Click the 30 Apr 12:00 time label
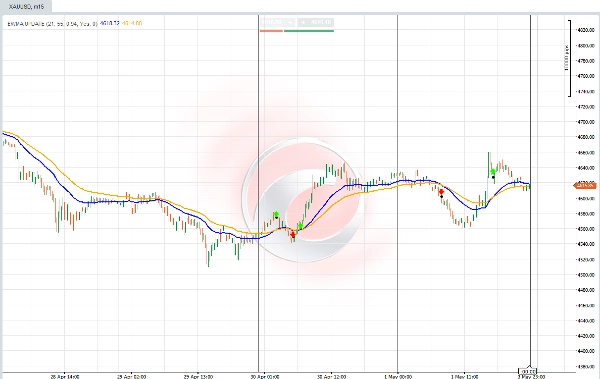 (x=332, y=377)
